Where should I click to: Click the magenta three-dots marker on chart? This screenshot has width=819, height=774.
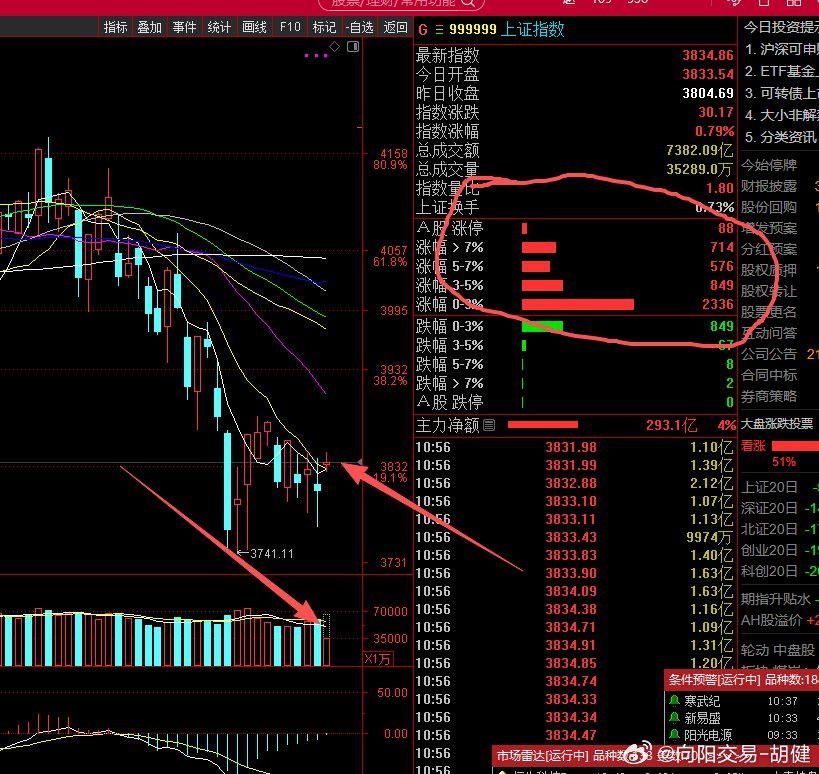click(315, 55)
